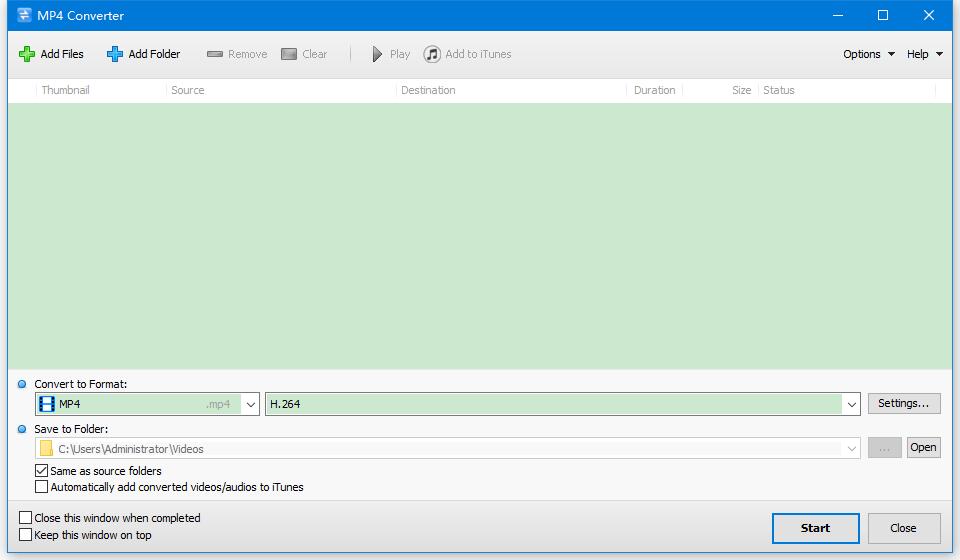Click the Open folder button
This screenshot has height=560, width=960.
pyautogui.click(x=923, y=447)
